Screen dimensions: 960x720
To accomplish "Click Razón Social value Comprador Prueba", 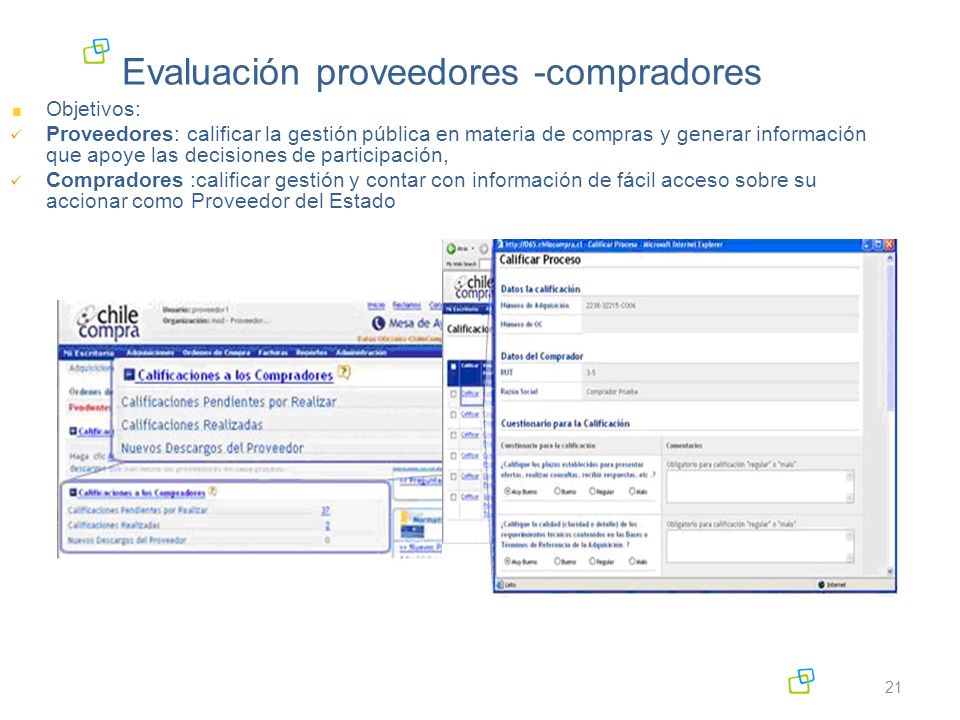I will (612, 392).
